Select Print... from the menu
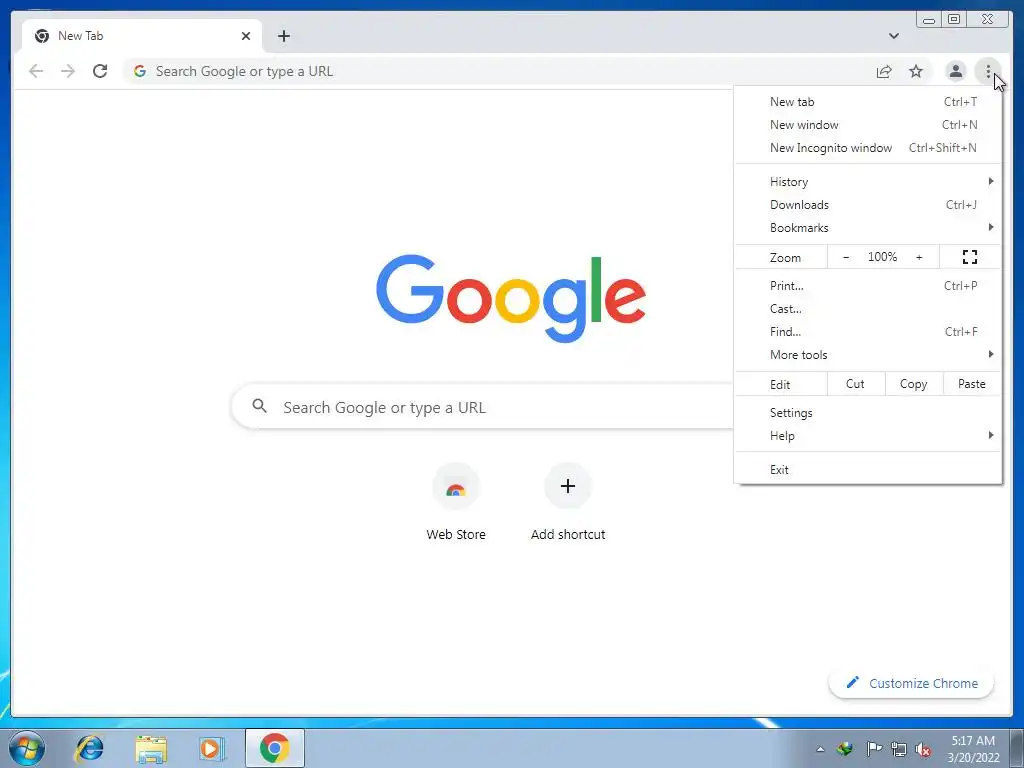The image size is (1024, 768). 868,285
